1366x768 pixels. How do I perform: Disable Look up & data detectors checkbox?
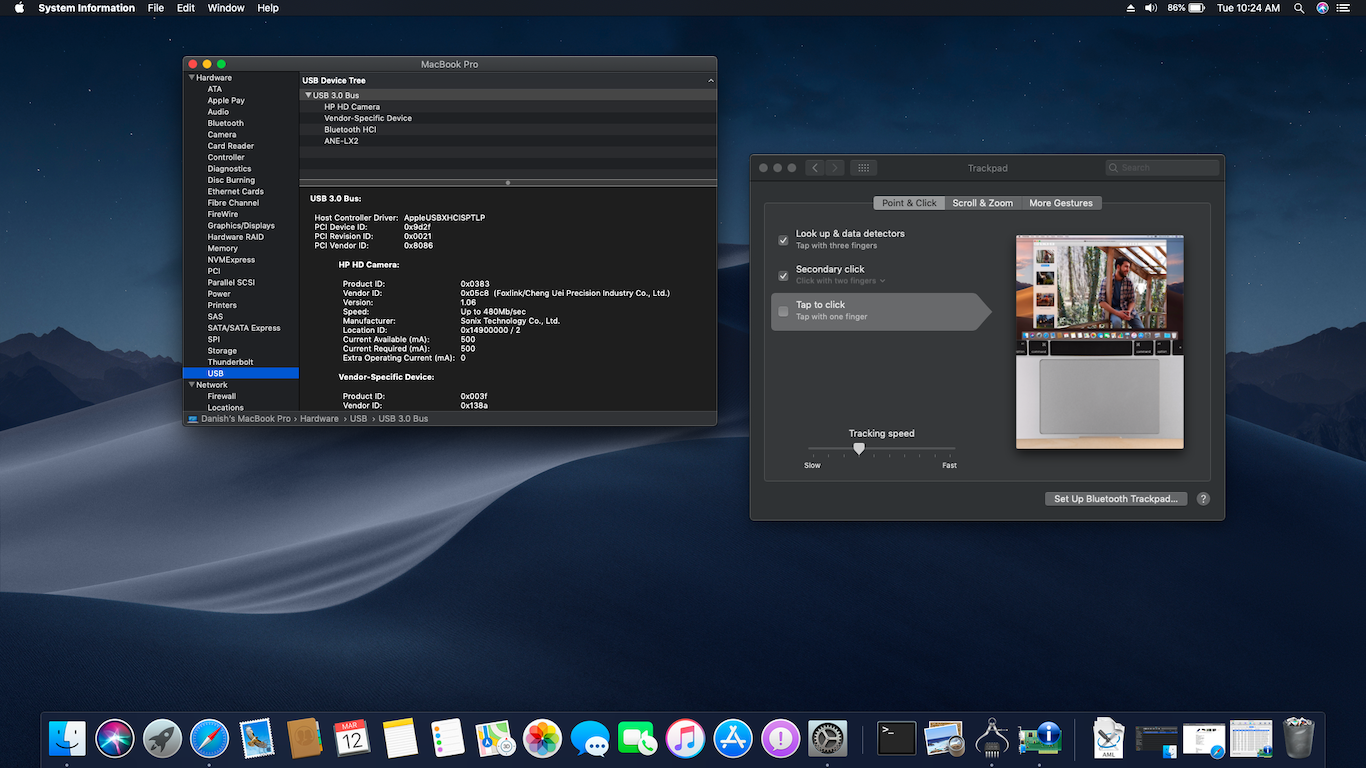tap(783, 240)
